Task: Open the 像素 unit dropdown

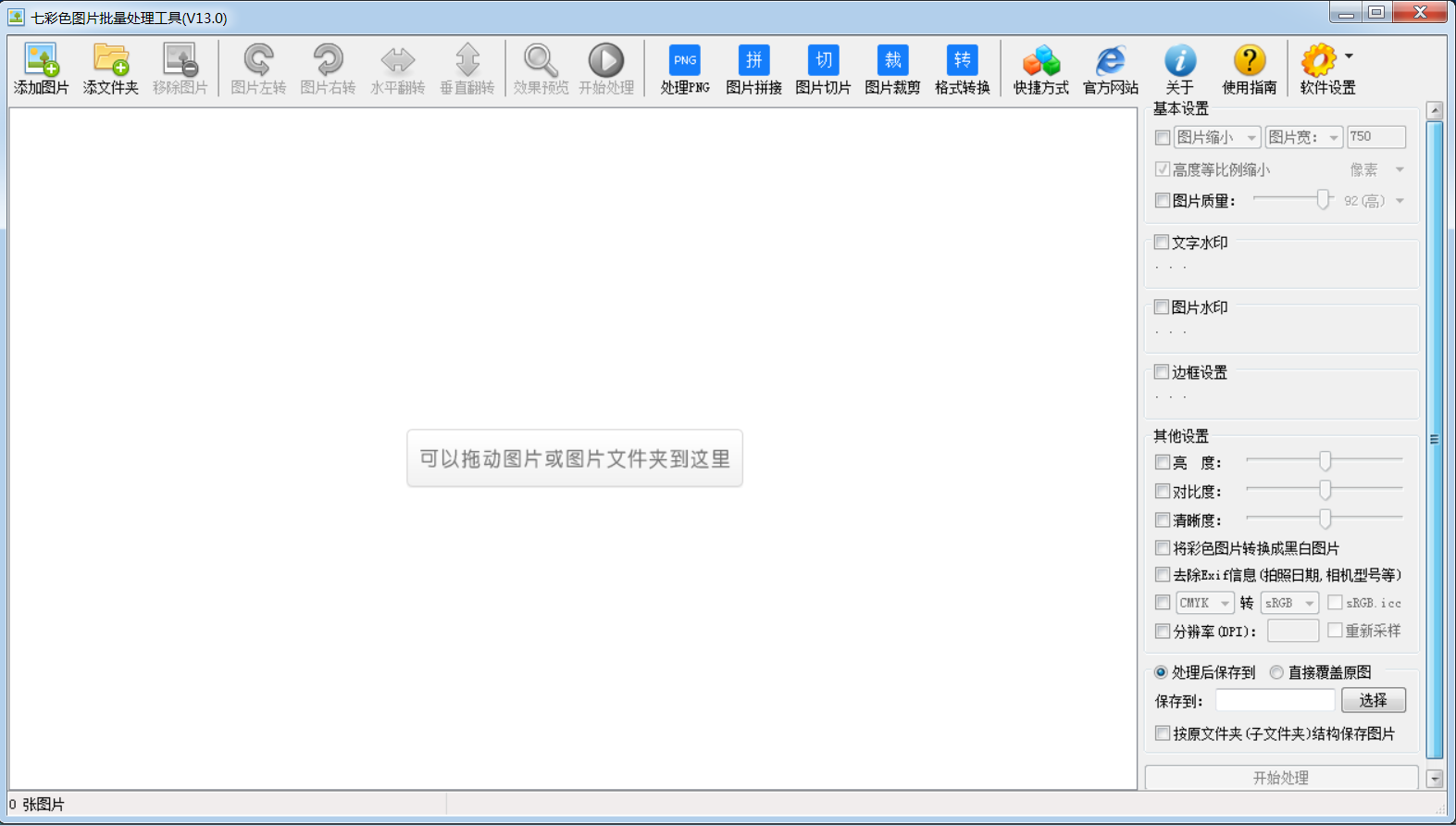Action: pos(1378,170)
